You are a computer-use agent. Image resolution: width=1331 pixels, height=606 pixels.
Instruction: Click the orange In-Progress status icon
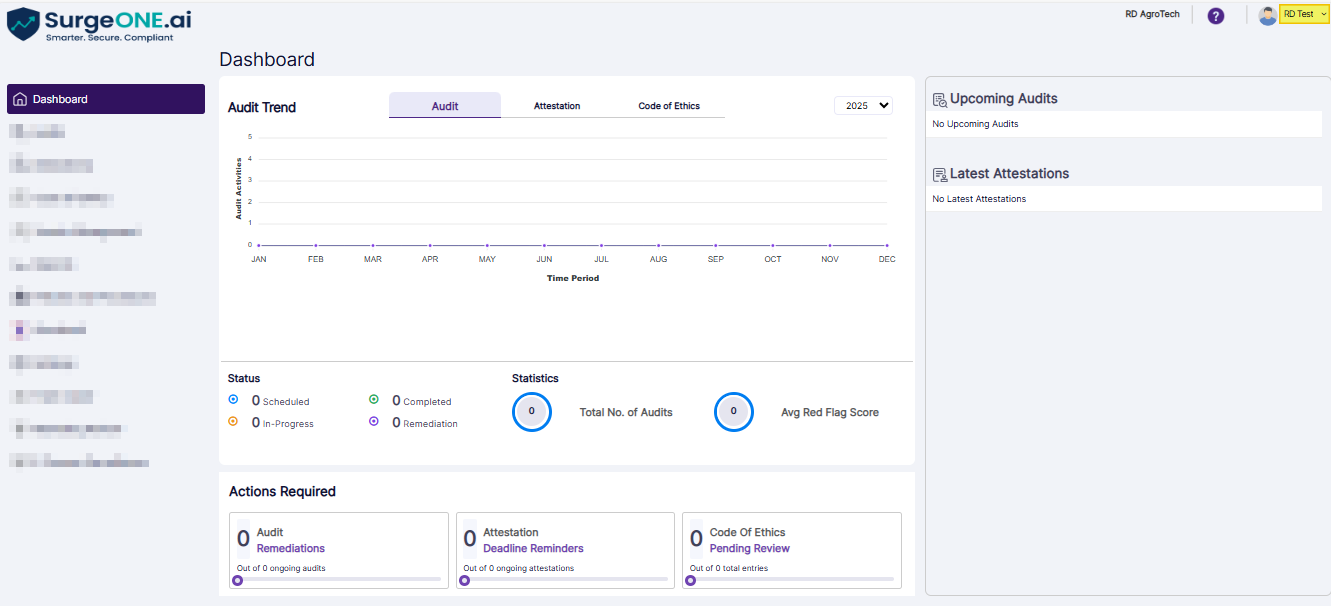tap(234, 421)
